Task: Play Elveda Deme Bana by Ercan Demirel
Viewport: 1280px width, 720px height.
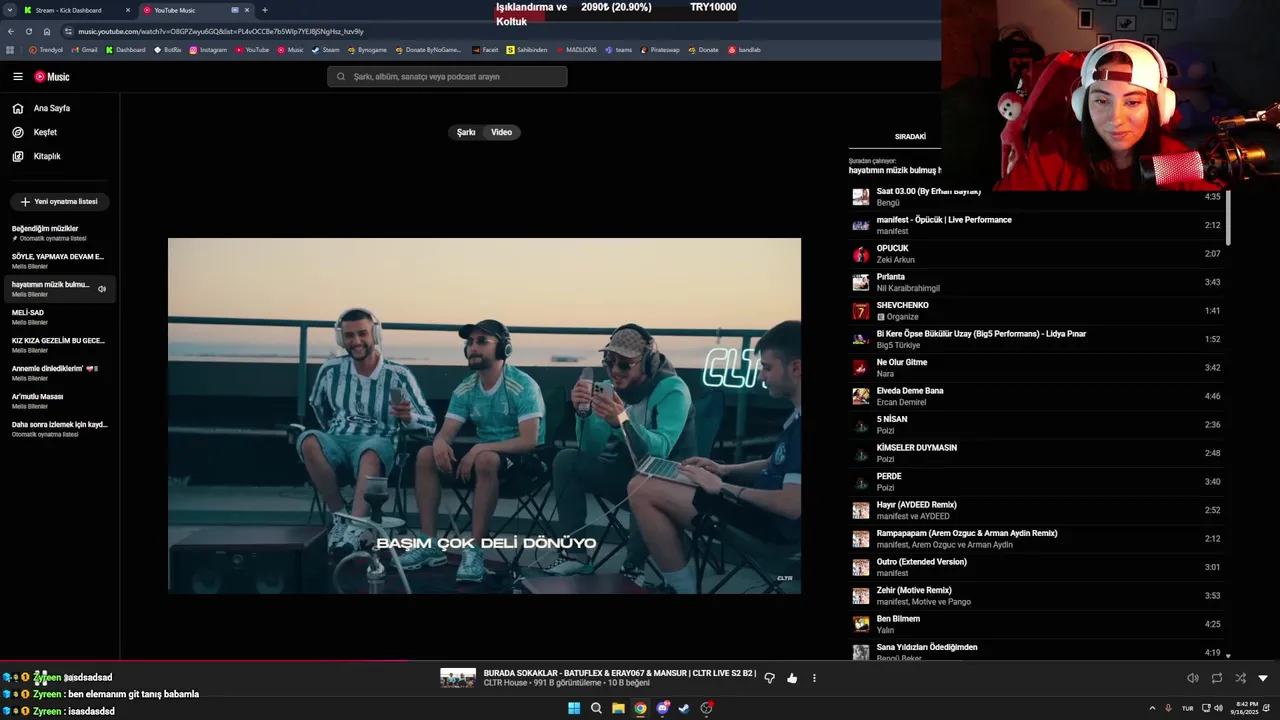Action: (x=1036, y=396)
